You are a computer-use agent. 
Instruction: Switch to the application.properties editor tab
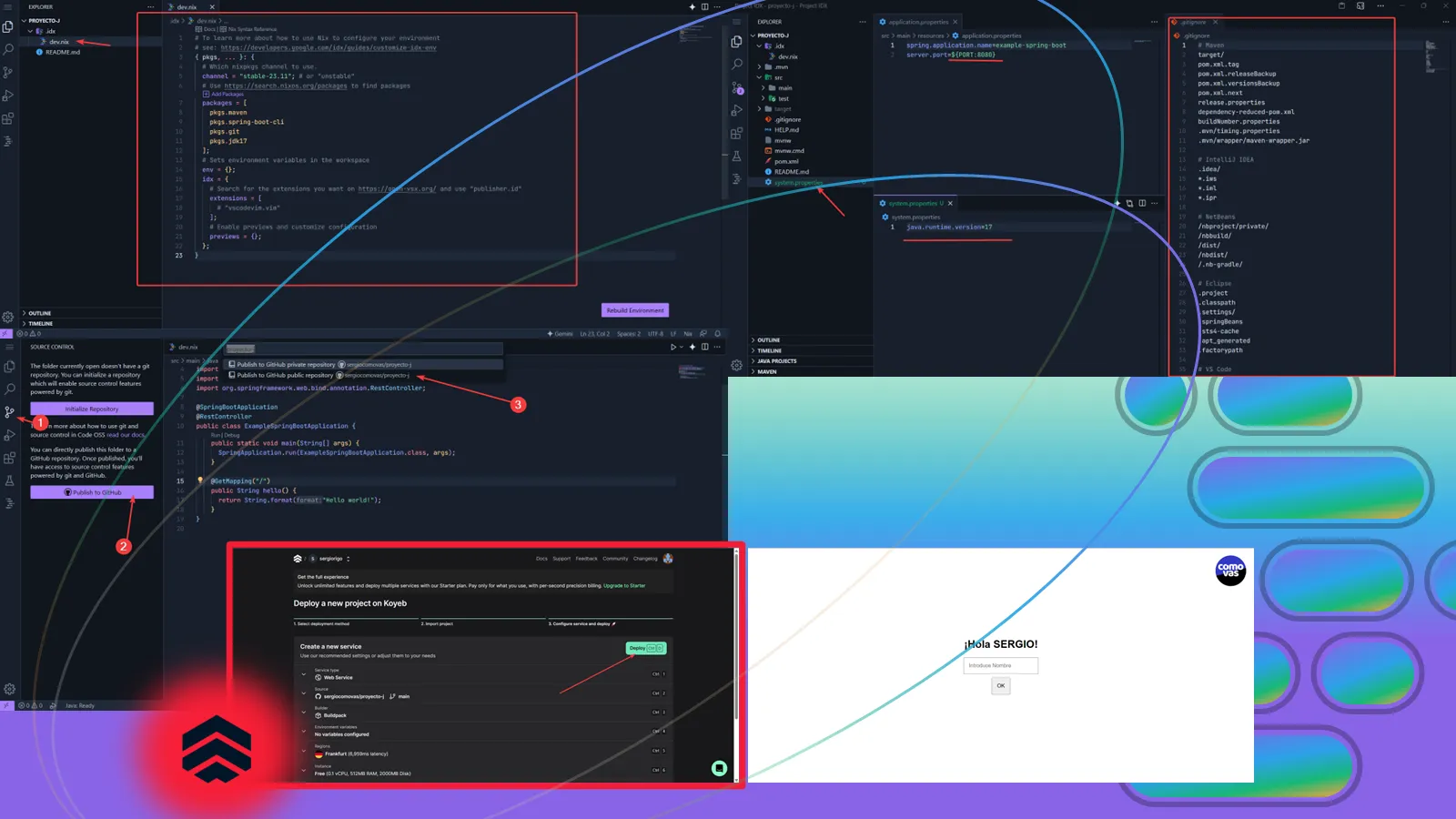tap(918, 22)
